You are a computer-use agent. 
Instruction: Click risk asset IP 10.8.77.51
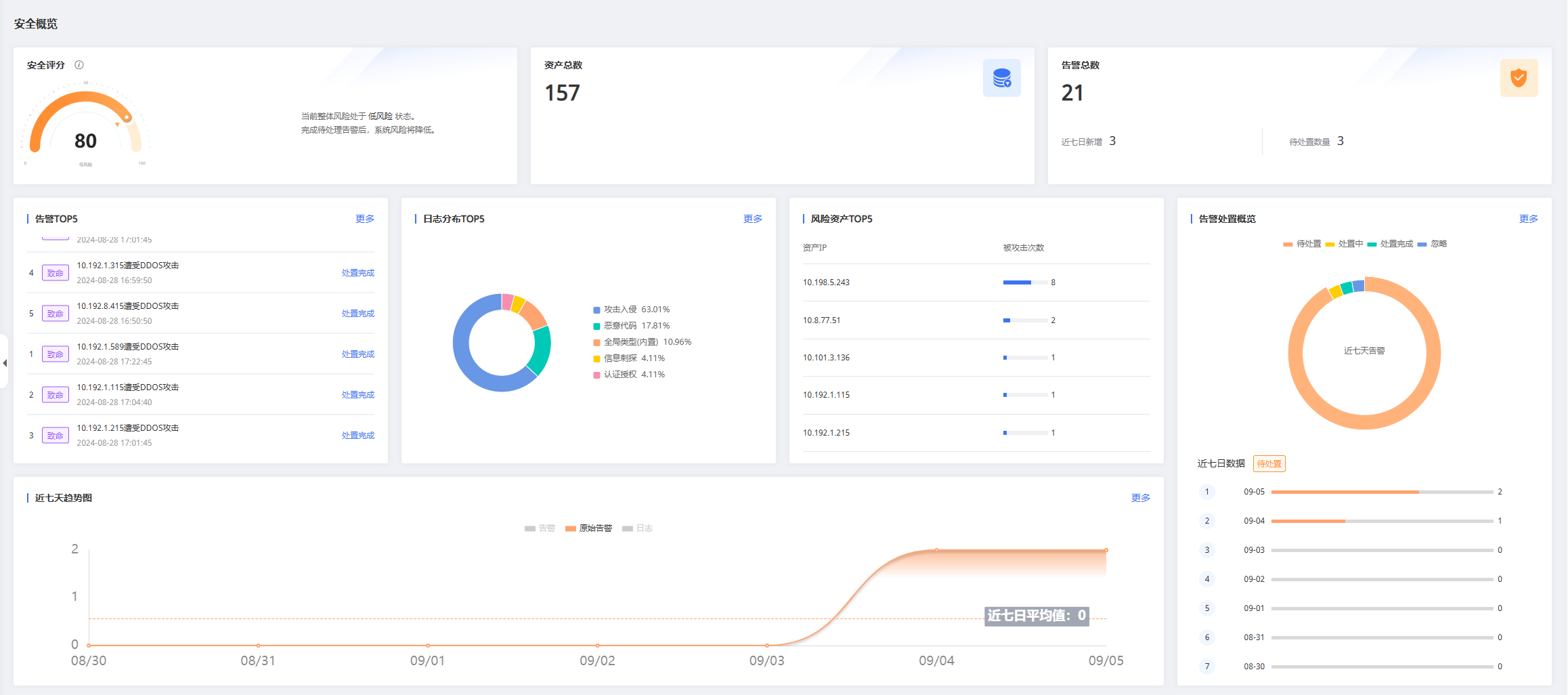pyautogui.click(x=821, y=320)
